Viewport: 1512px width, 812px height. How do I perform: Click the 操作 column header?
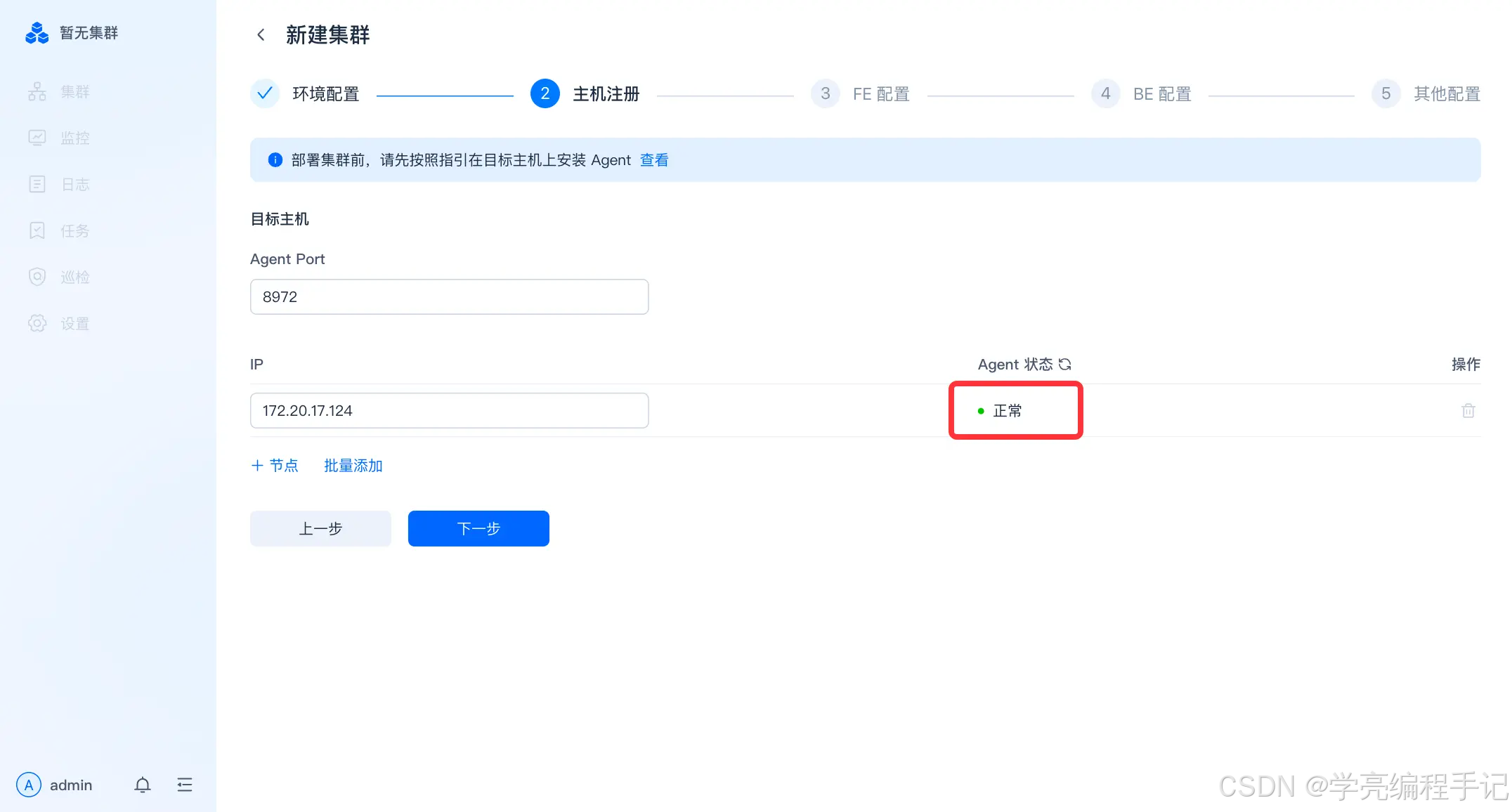click(x=1466, y=365)
